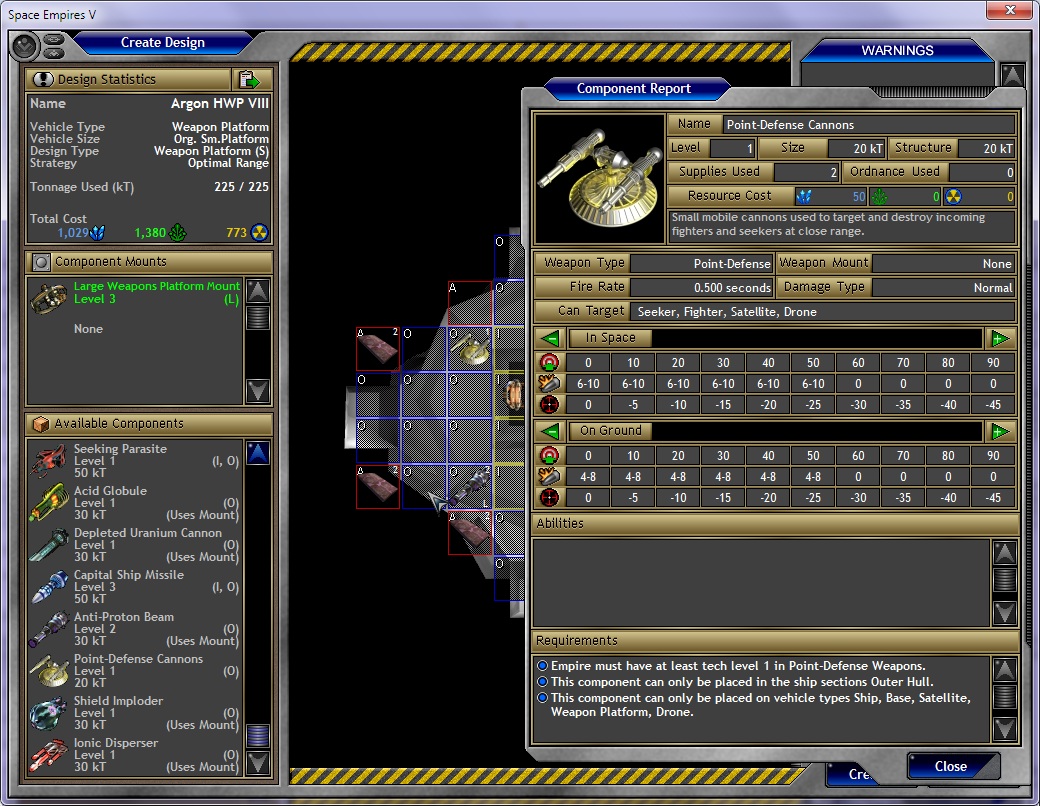Click the Available Components list down arrow
The image size is (1040, 806).
[257, 762]
